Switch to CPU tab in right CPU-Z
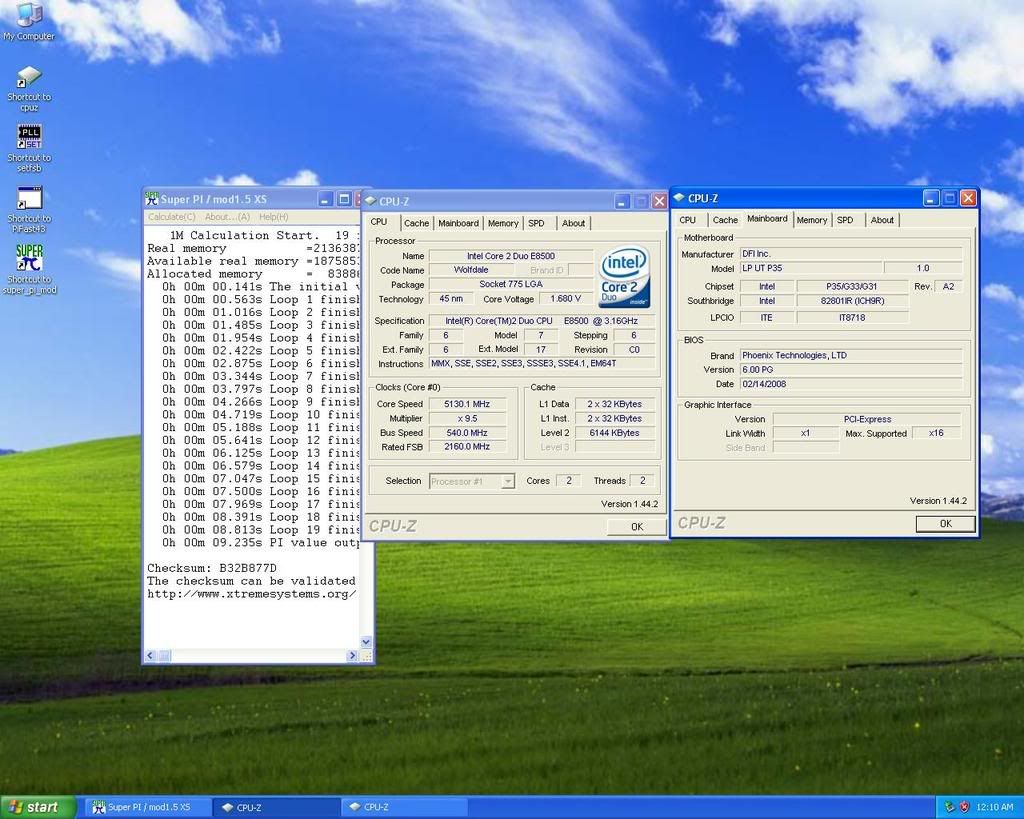Screen dimensions: 1024x819 point(687,220)
